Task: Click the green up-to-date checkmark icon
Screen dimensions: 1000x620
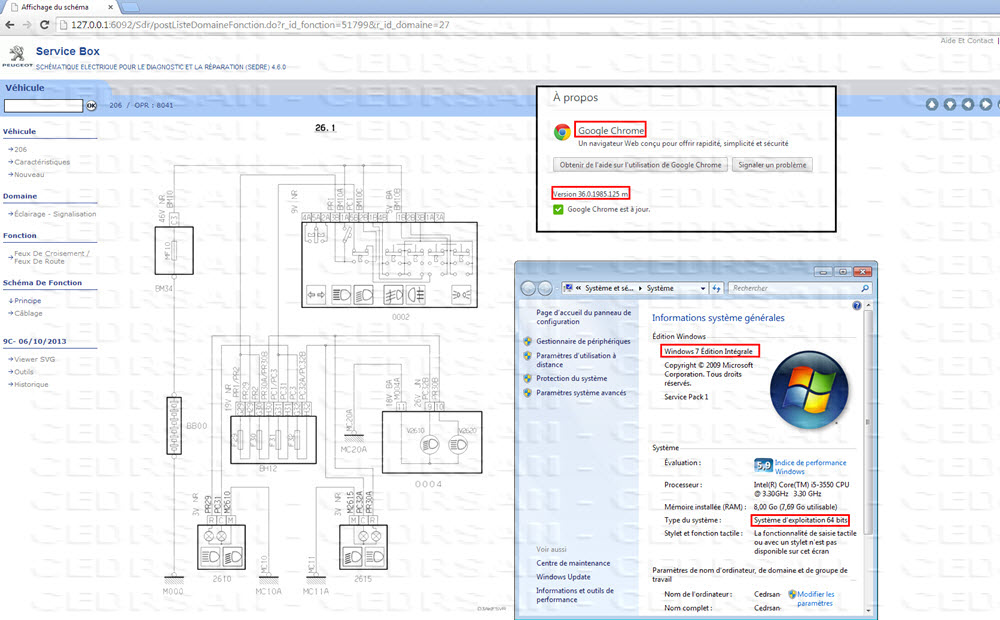Action: click(558, 209)
